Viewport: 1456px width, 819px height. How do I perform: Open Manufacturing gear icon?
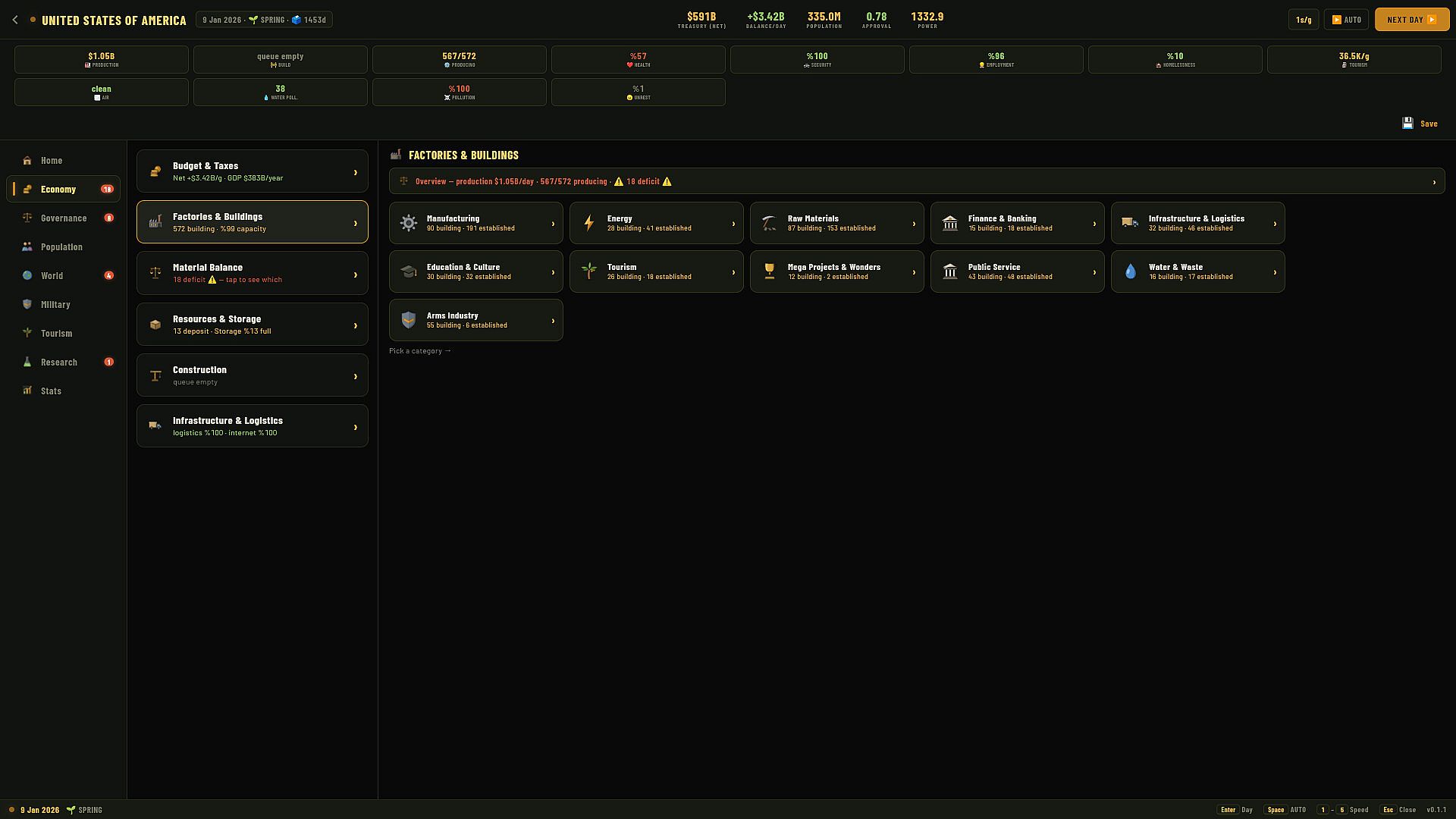pos(409,223)
